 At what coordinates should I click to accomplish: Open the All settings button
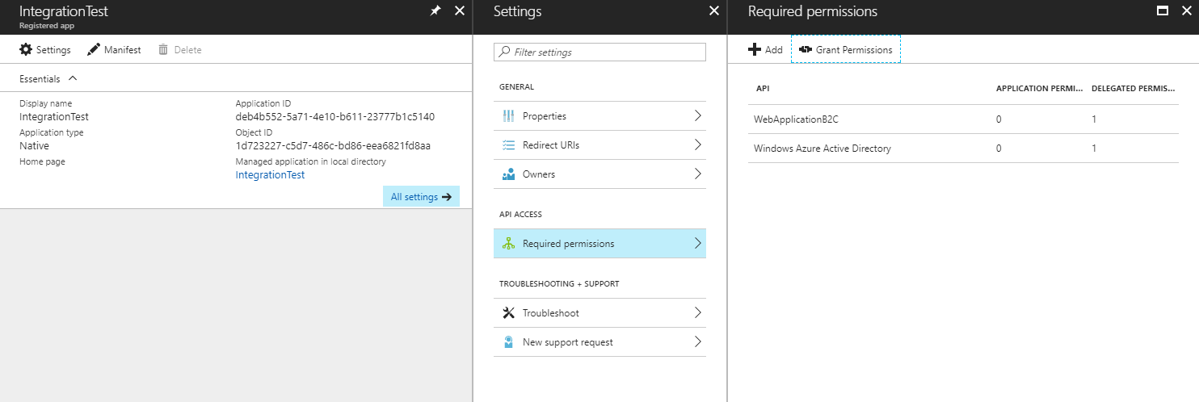(x=421, y=197)
